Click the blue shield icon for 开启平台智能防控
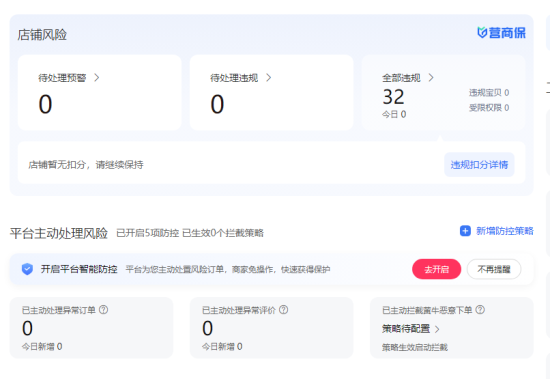 click(x=27, y=269)
